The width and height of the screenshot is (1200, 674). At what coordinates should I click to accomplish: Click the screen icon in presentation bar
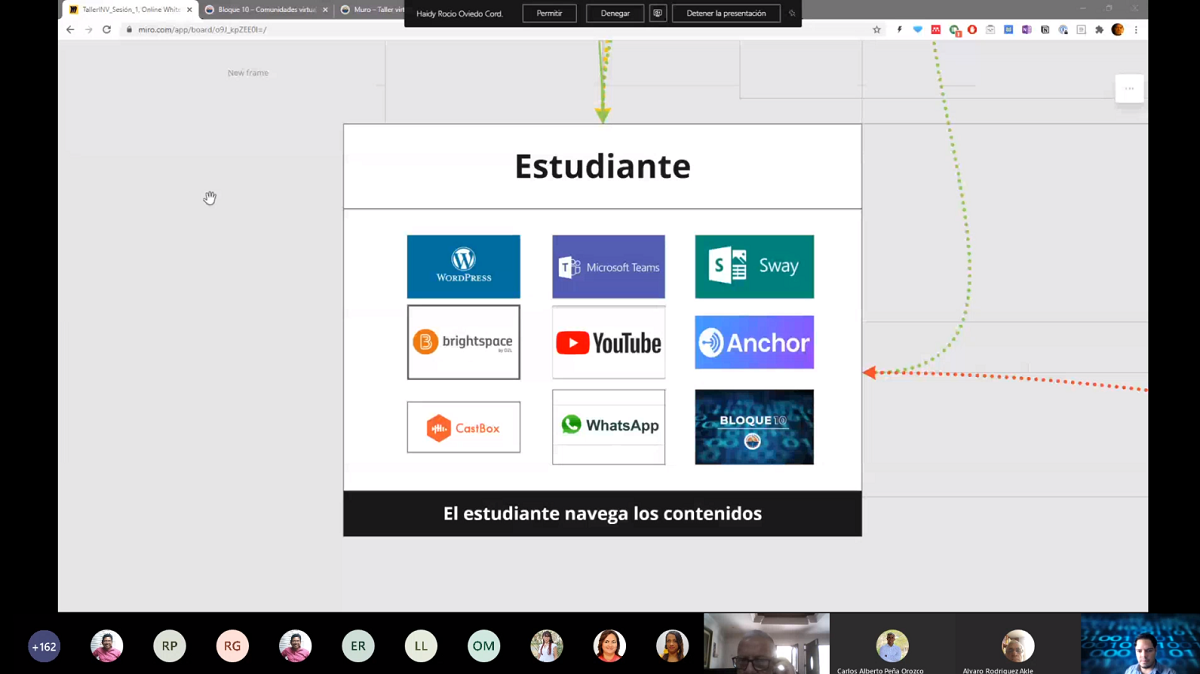tap(657, 14)
